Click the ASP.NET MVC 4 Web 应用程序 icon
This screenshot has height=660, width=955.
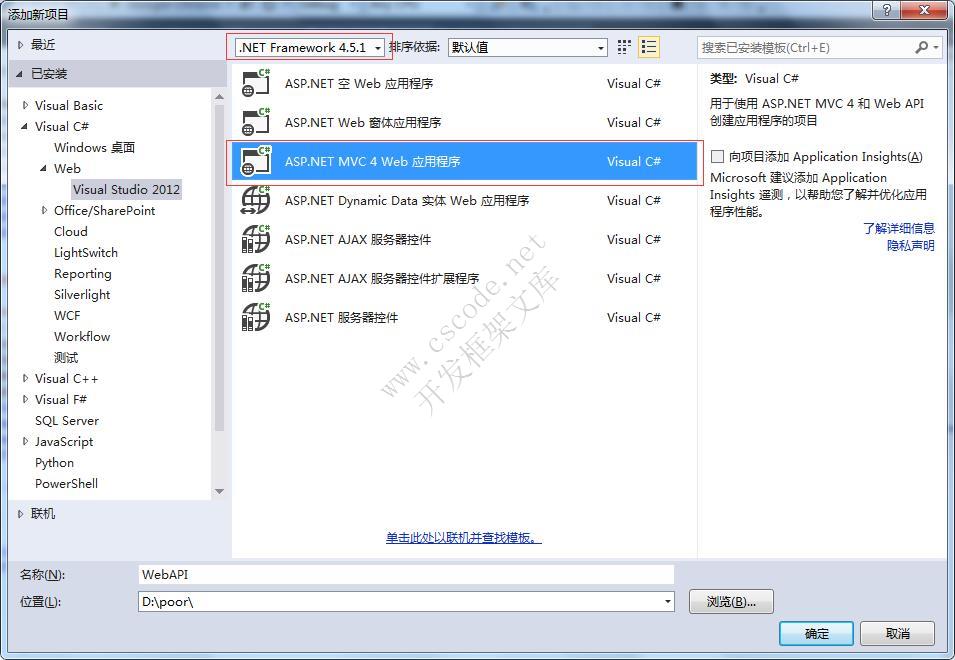click(x=256, y=161)
